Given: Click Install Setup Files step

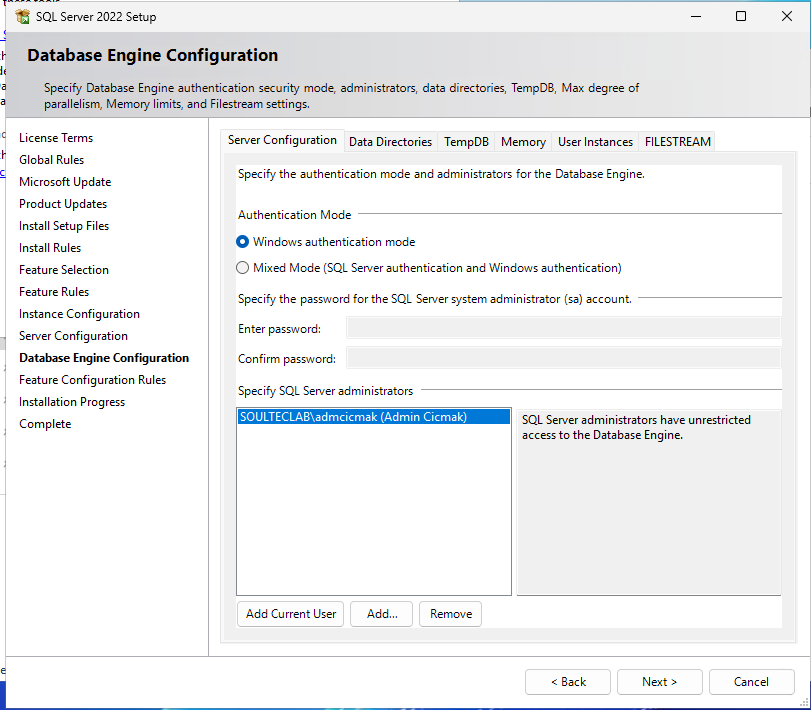Looking at the screenshot, I should 64,226.
